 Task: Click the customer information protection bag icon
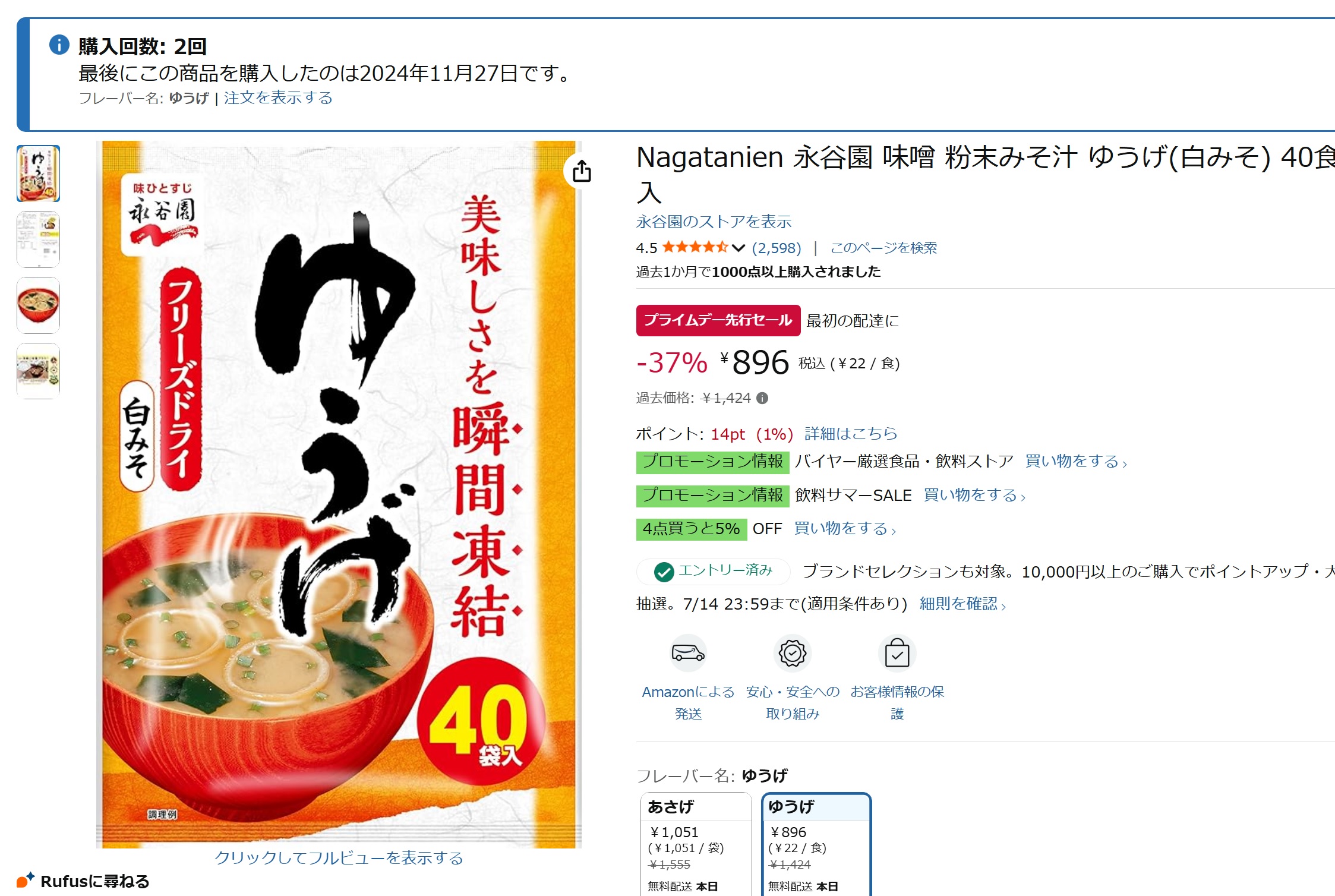pyautogui.click(x=897, y=654)
